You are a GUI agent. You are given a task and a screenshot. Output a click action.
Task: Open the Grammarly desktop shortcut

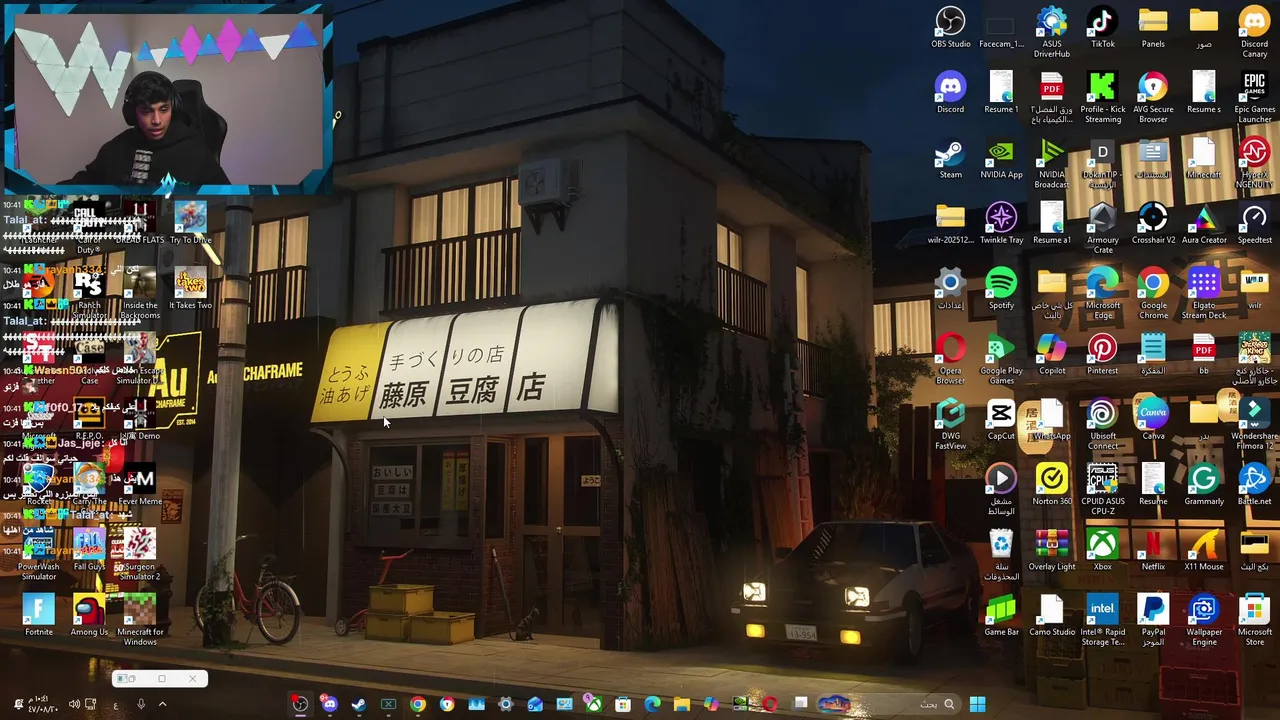pos(1204,485)
